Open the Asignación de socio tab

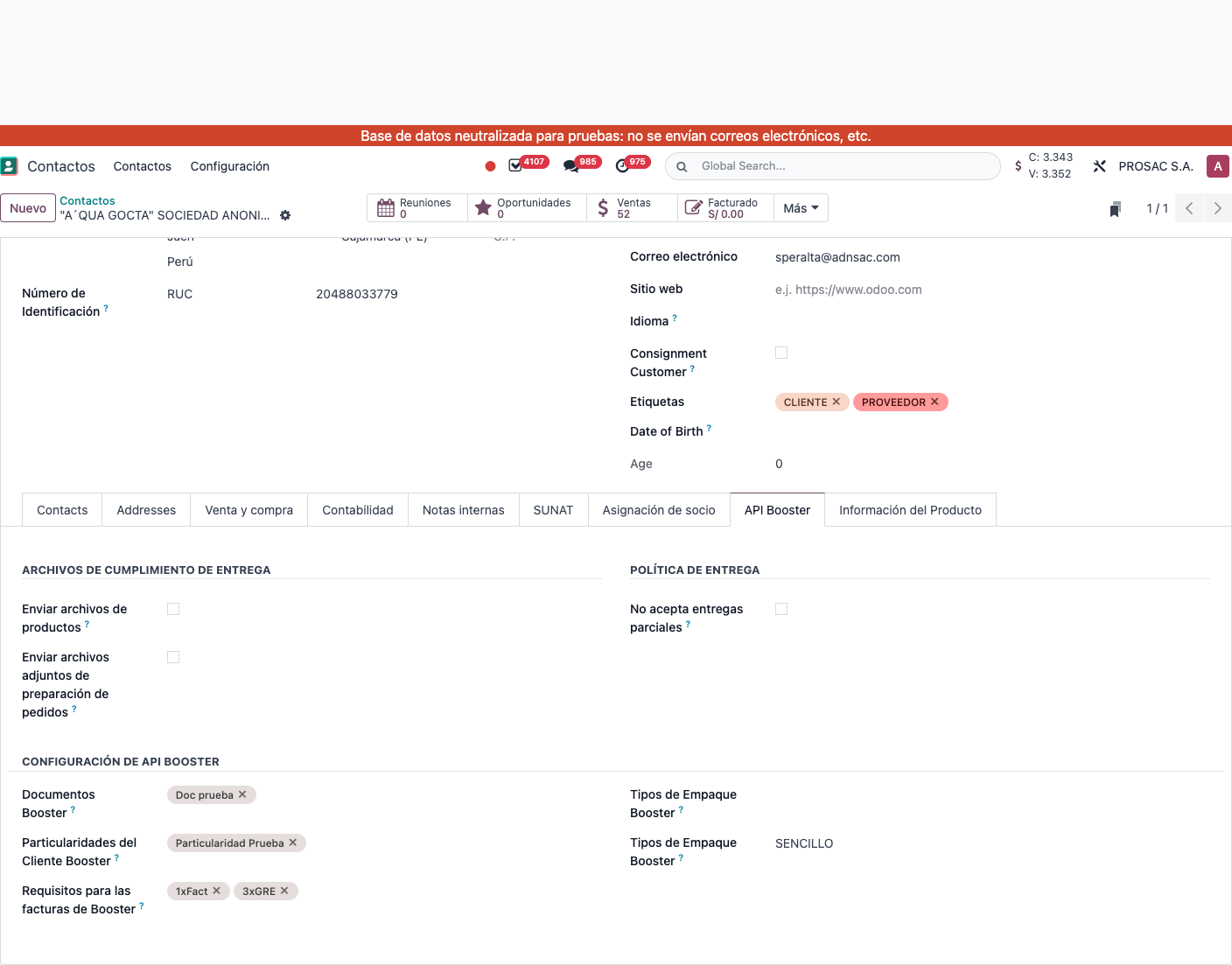(659, 510)
